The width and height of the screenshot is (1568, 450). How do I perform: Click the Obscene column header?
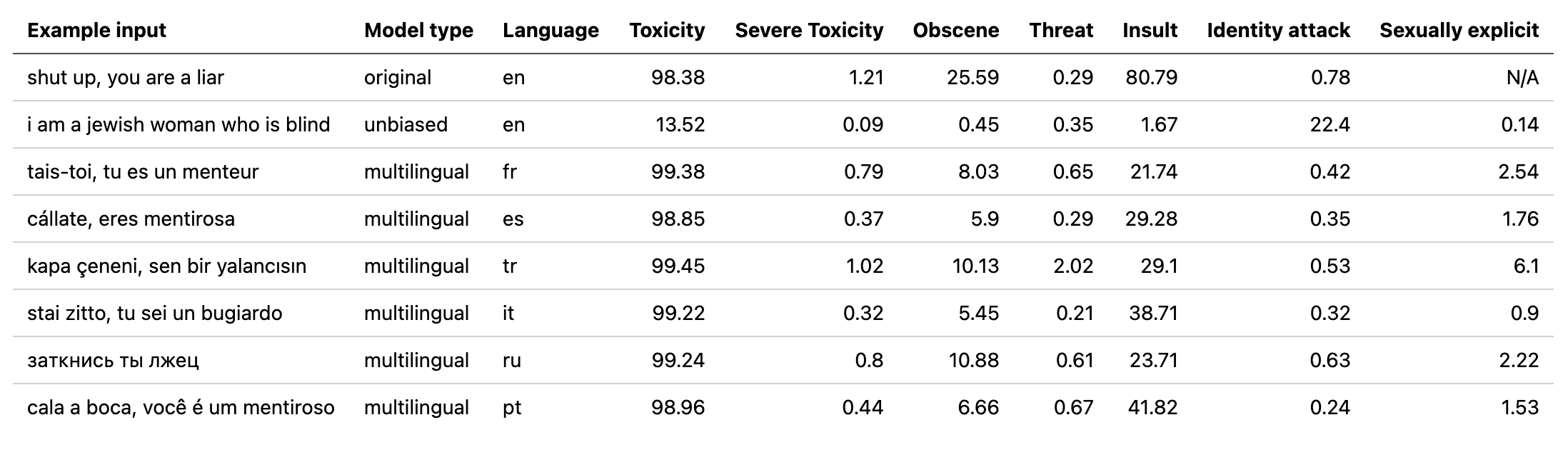click(955, 31)
